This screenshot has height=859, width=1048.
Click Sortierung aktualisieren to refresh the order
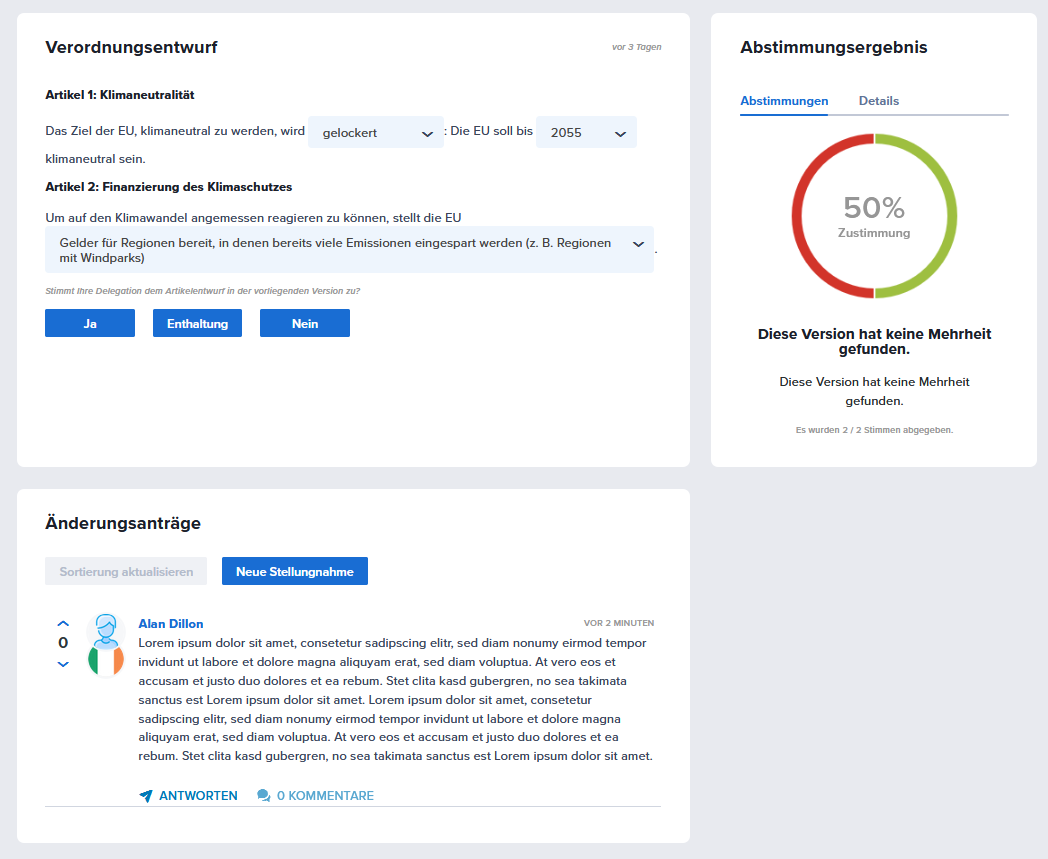point(126,571)
